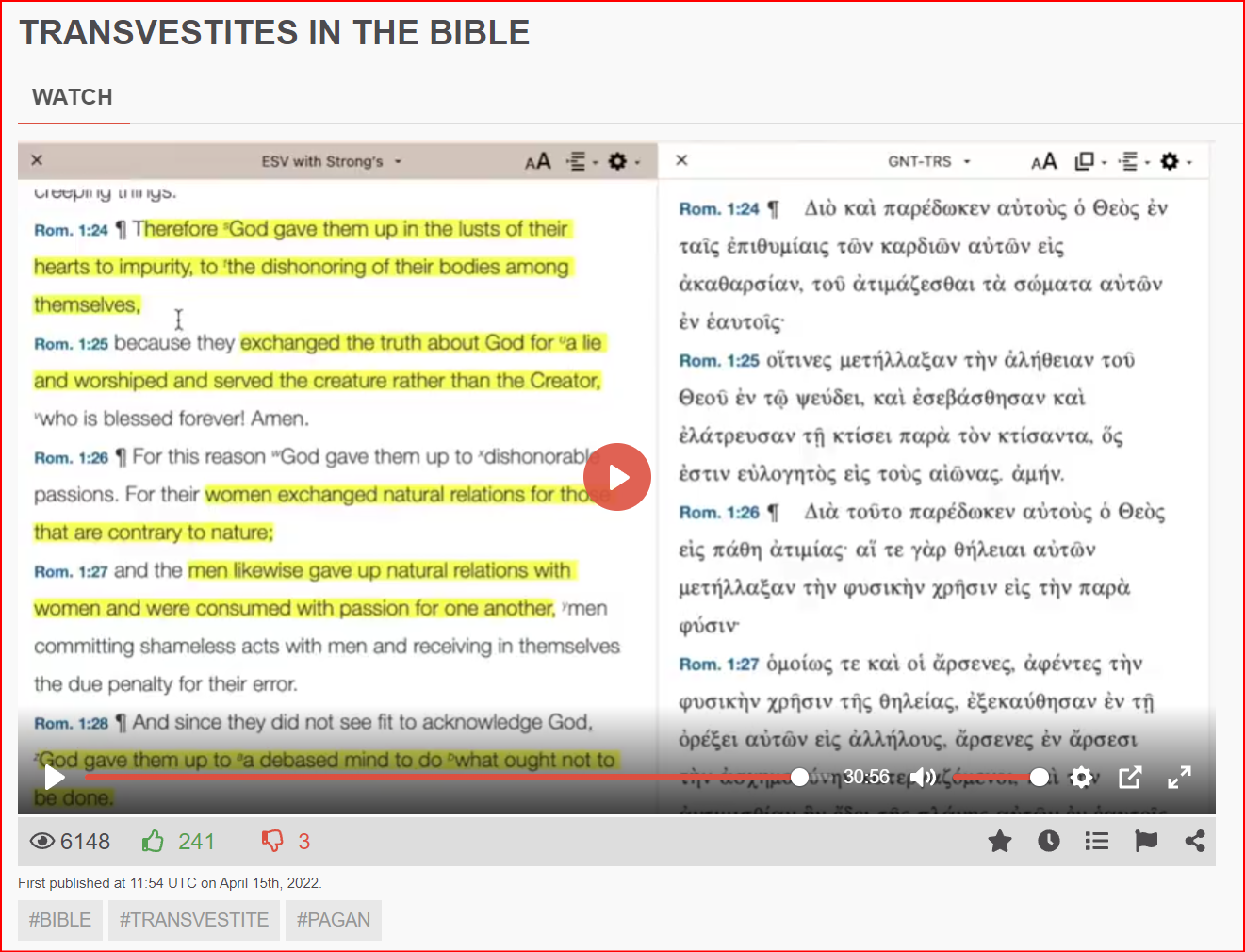Click the large red play button overlay
Image resolution: width=1245 pixels, height=952 pixels.
[617, 477]
